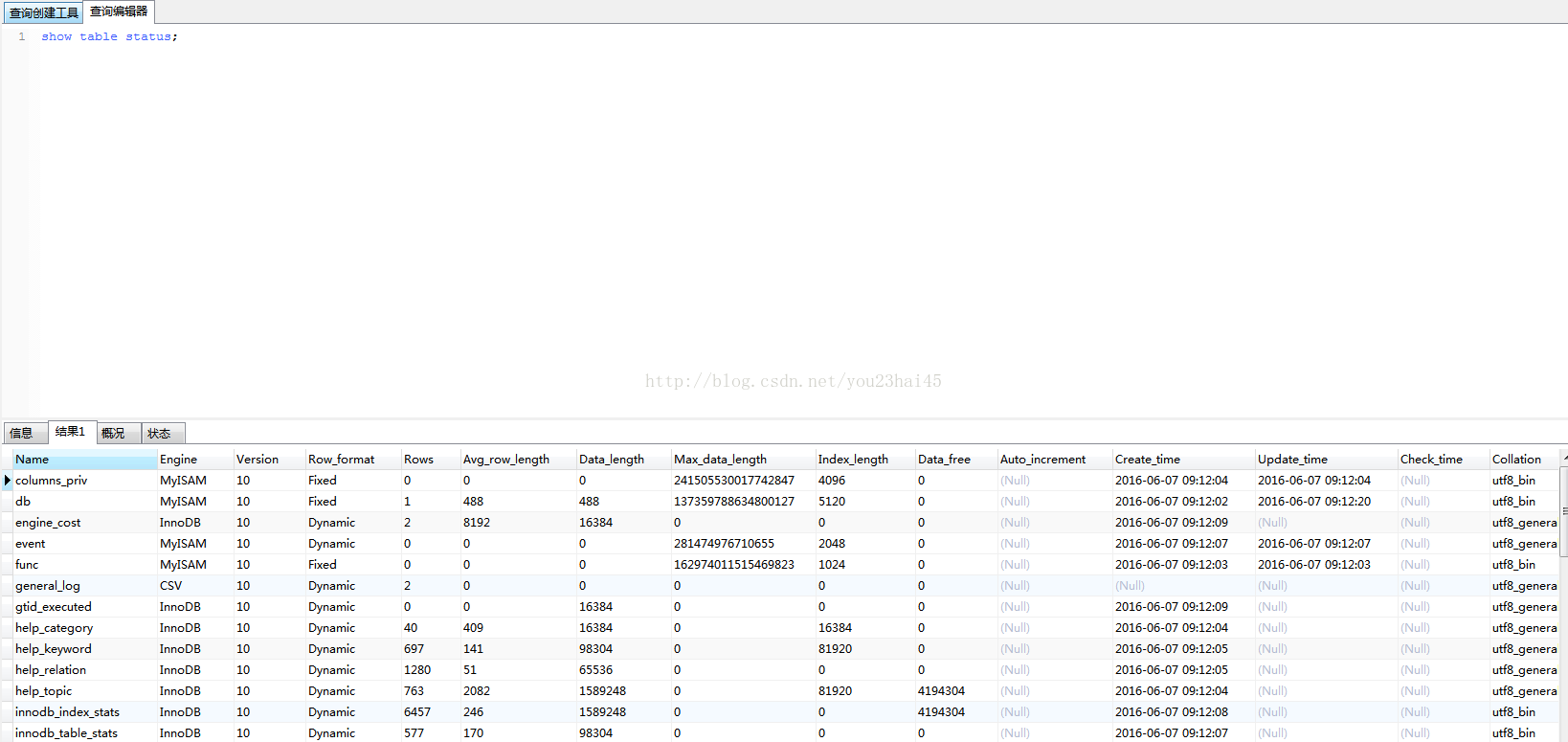Click the Version column header
Image resolution: width=1568 pixels, height=742 pixels.
coord(269,460)
